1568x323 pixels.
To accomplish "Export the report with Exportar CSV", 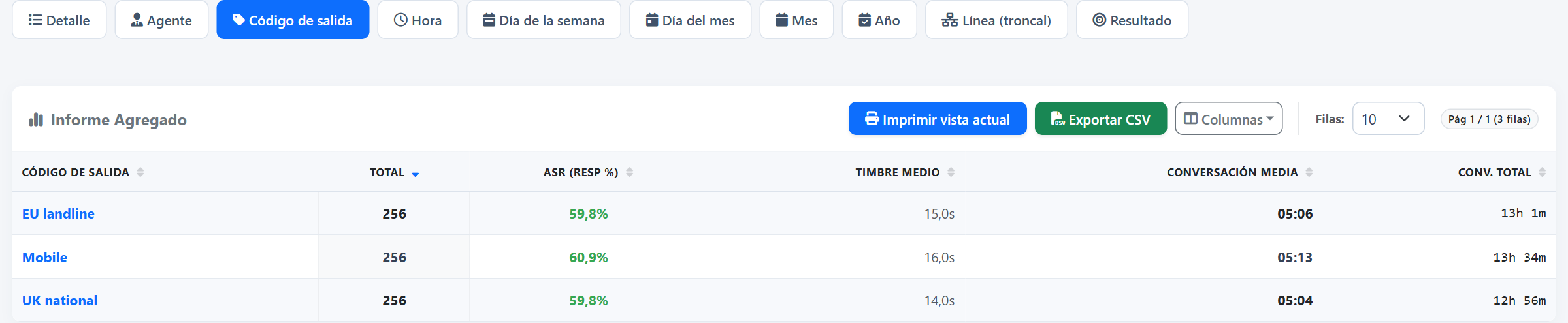I will click(x=1101, y=119).
